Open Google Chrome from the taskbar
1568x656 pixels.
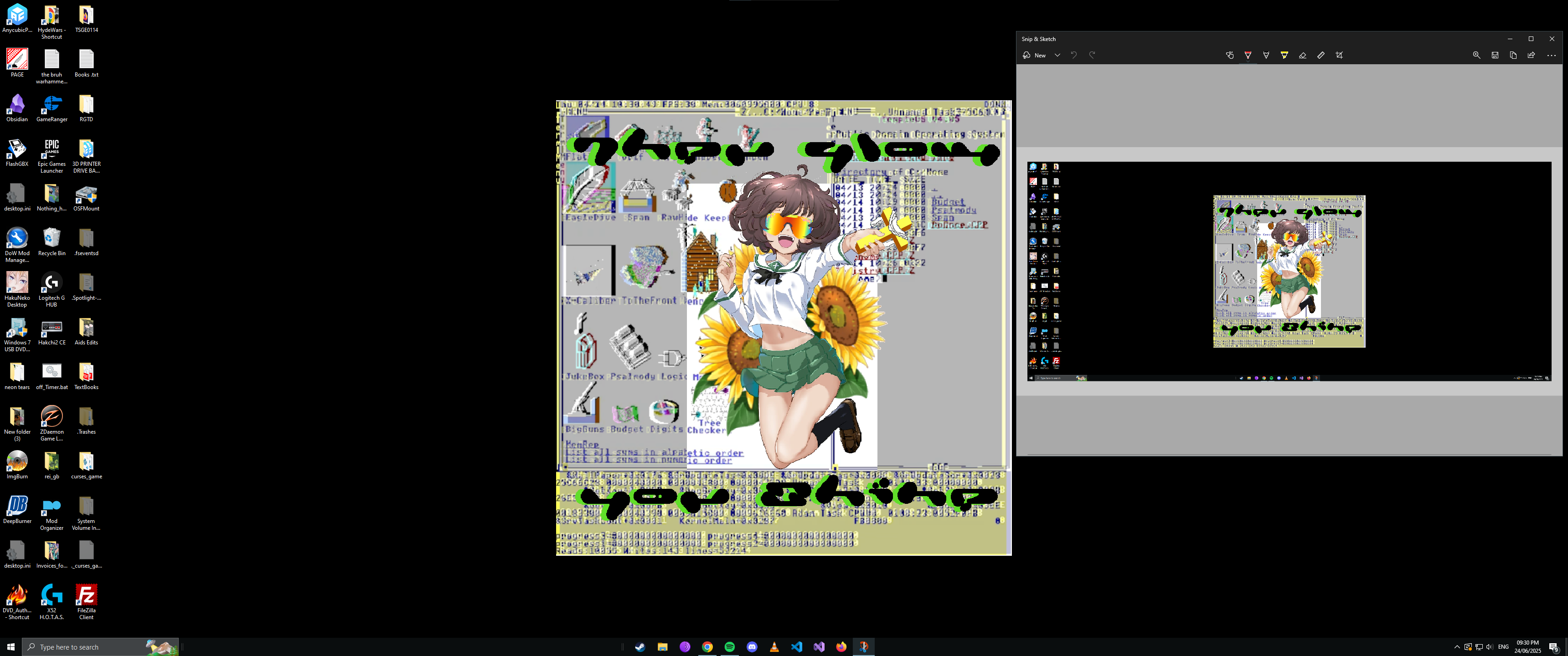[707, 647]
